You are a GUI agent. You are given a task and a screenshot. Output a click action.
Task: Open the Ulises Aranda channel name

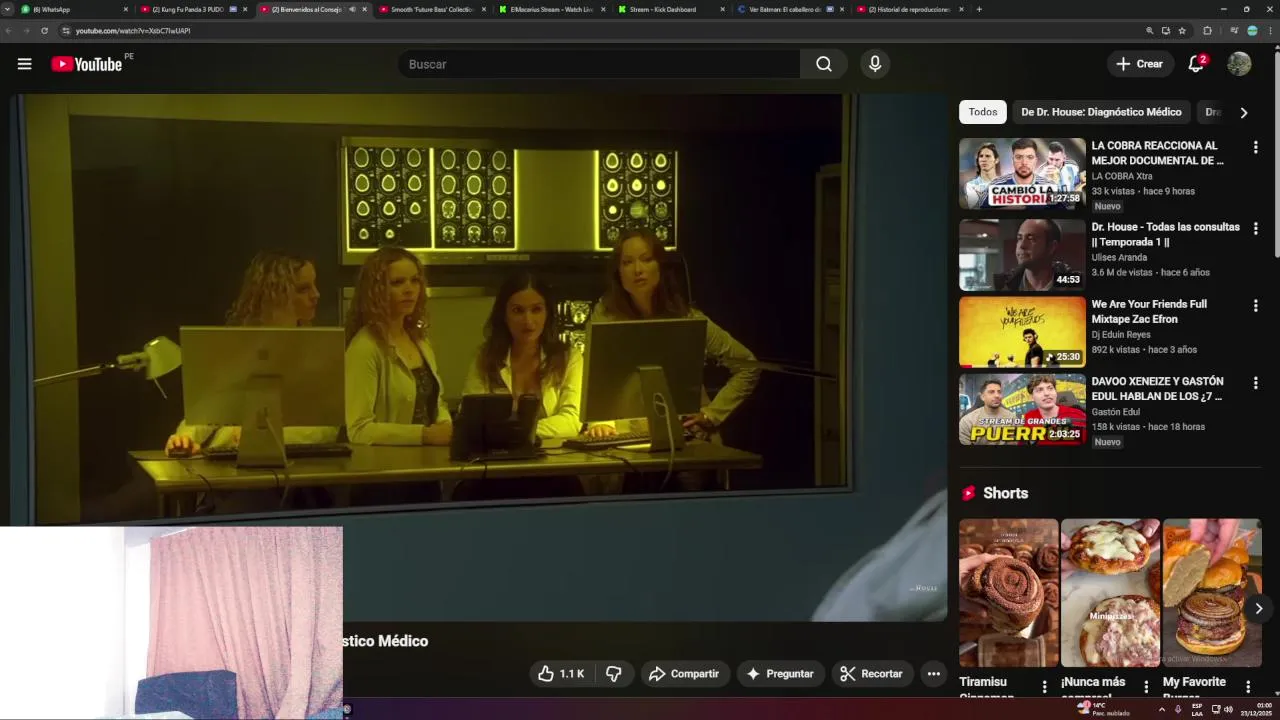point(1119,257)
